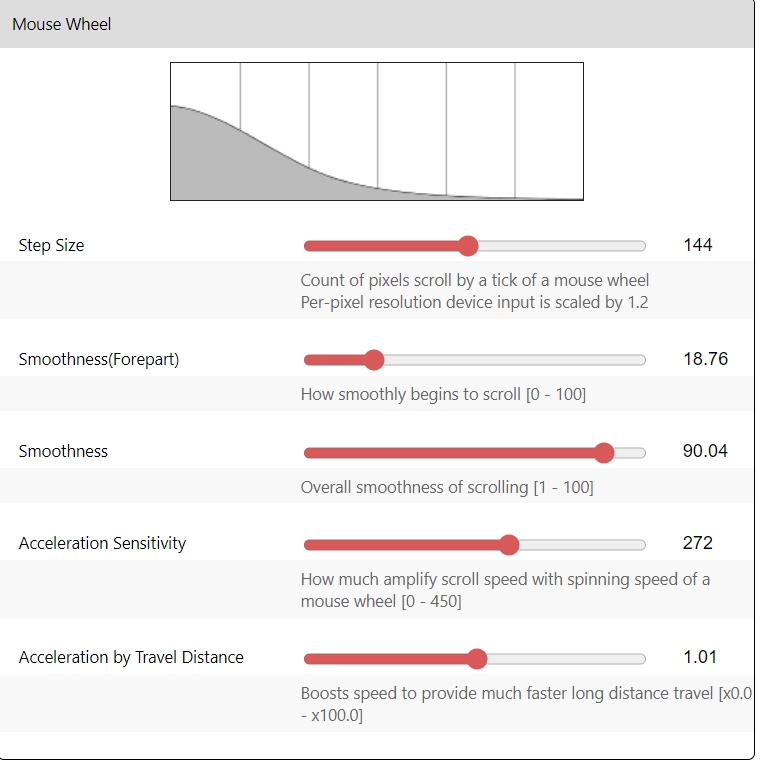Click the Smoothness(Forepart) slider handle
This screenshot has height=760, width=761.
click(x=374, y=360)
